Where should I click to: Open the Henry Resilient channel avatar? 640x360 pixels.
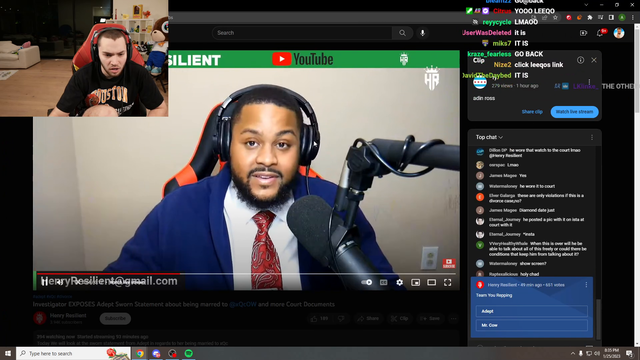(40, 318)
